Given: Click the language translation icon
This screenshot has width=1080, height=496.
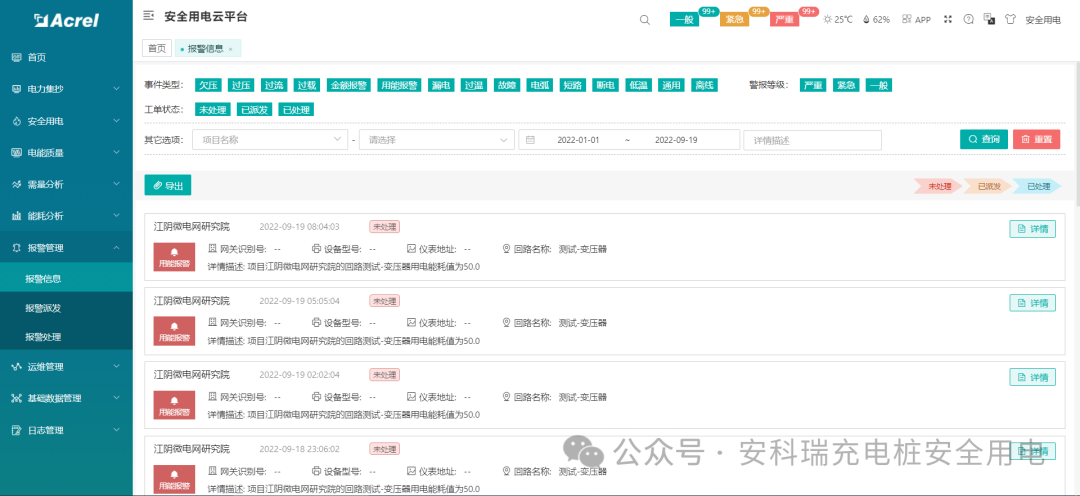Looking at the screenshot, I should (x=989, y=19).
